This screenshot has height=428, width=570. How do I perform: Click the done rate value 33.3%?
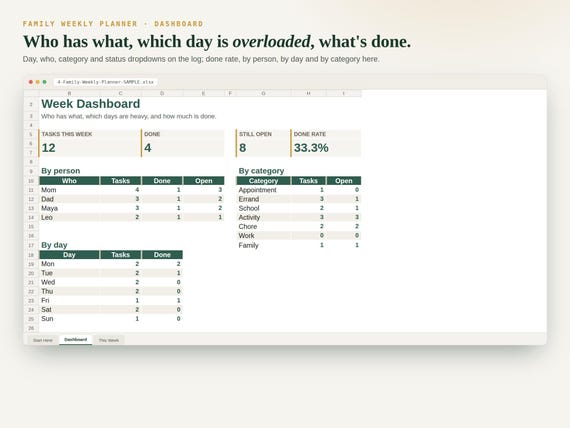click(311, 148)
